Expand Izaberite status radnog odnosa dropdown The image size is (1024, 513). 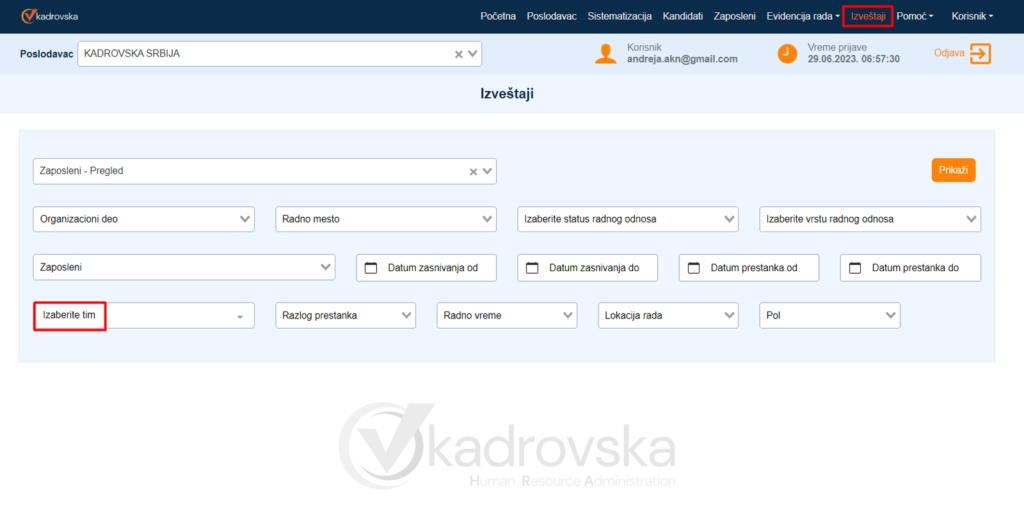(628, 219)
